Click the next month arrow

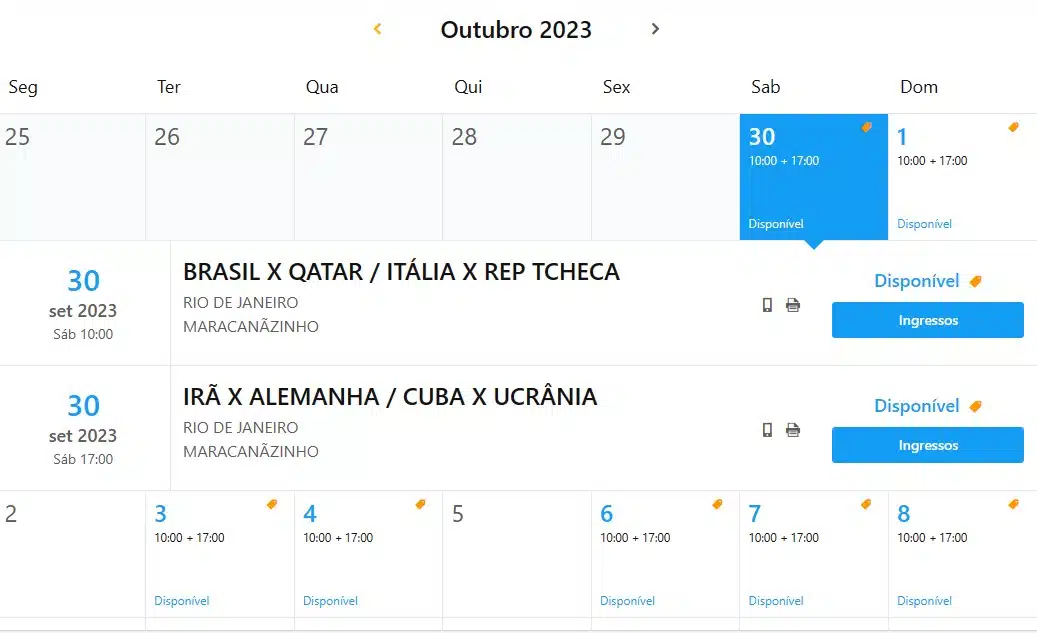tap(655, 29)
